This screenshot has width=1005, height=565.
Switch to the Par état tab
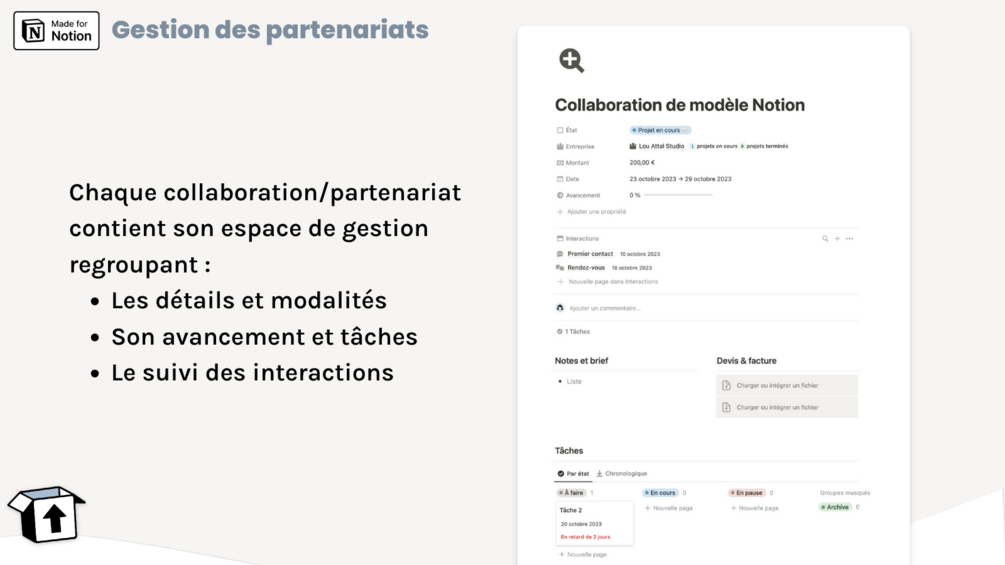click(x=573, y=473)
